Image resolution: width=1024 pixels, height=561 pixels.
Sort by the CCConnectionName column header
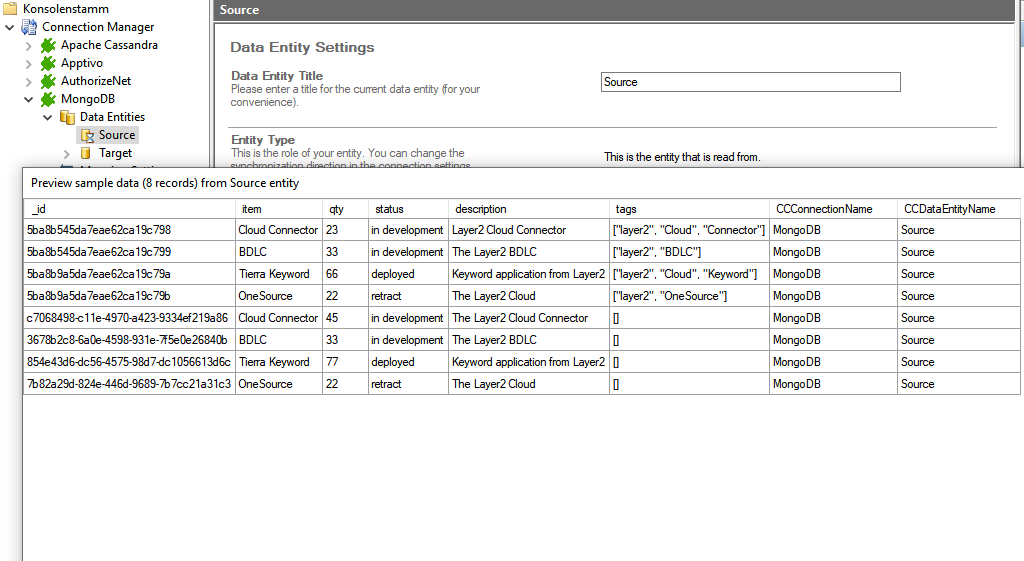[x=833, y=209]
